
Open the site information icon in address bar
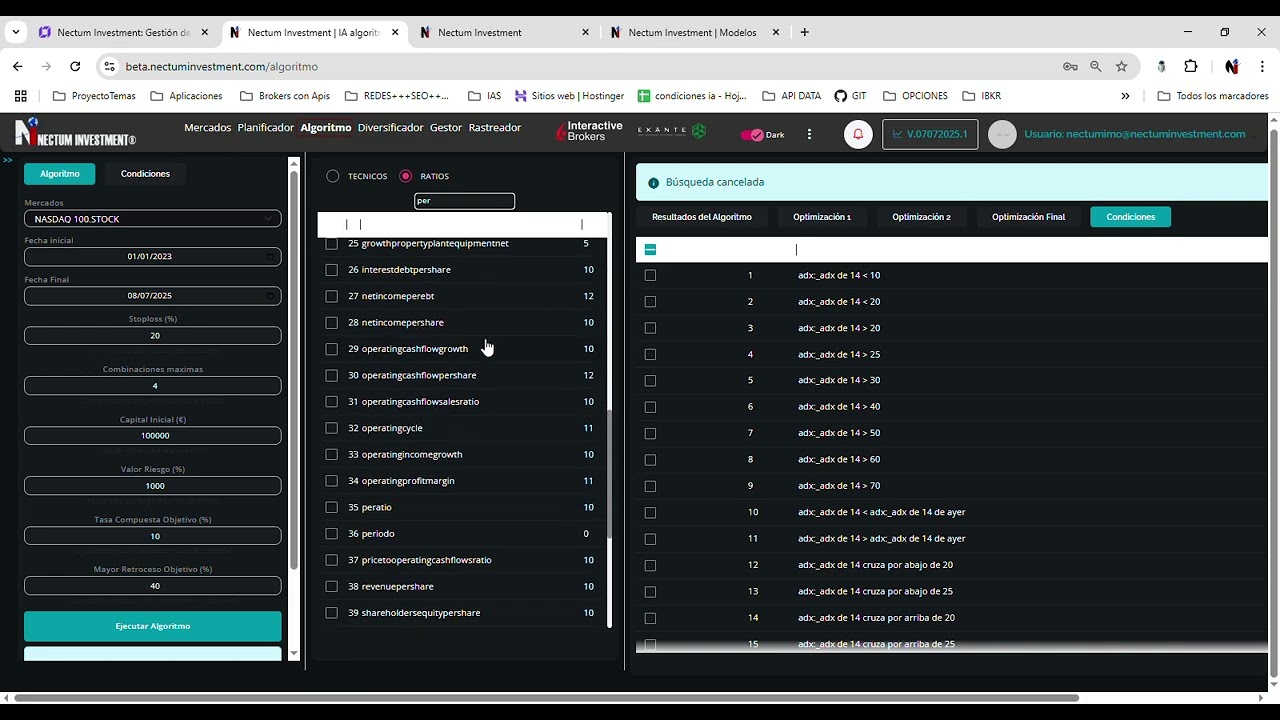109,66
